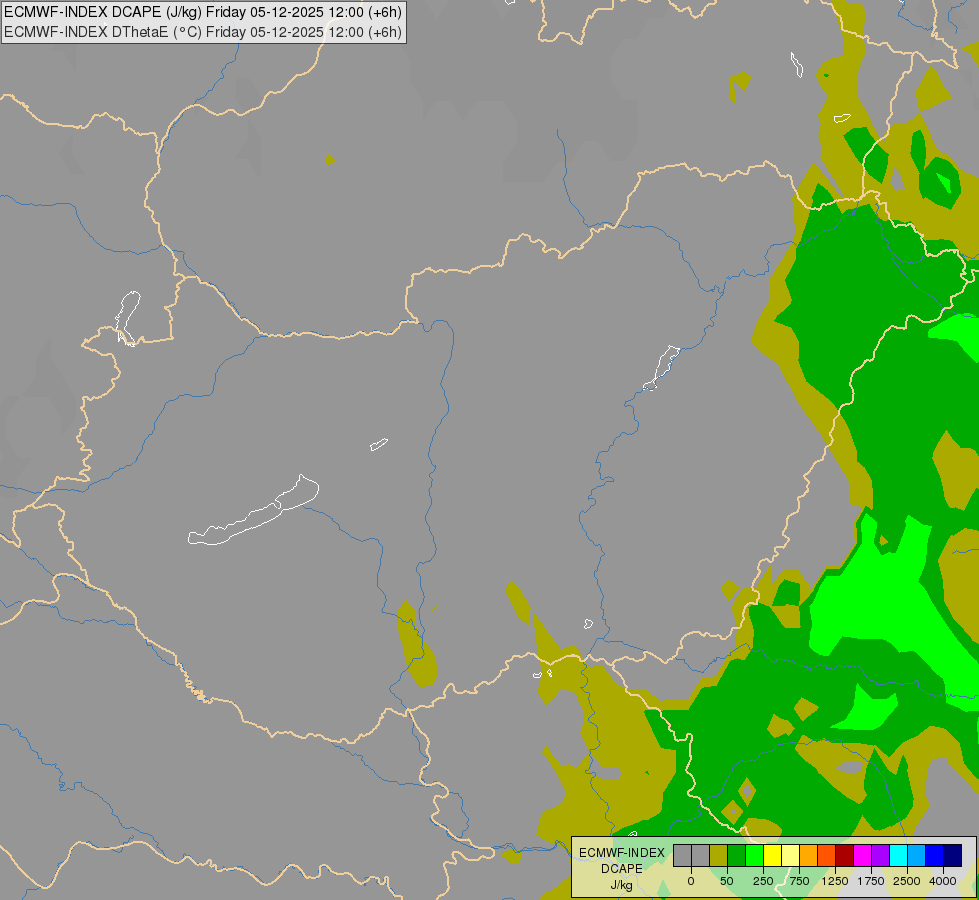Click the legend value 1250
Image resolution: width=979 pixels, height=900 pixels.
click(x=835, y=881)
